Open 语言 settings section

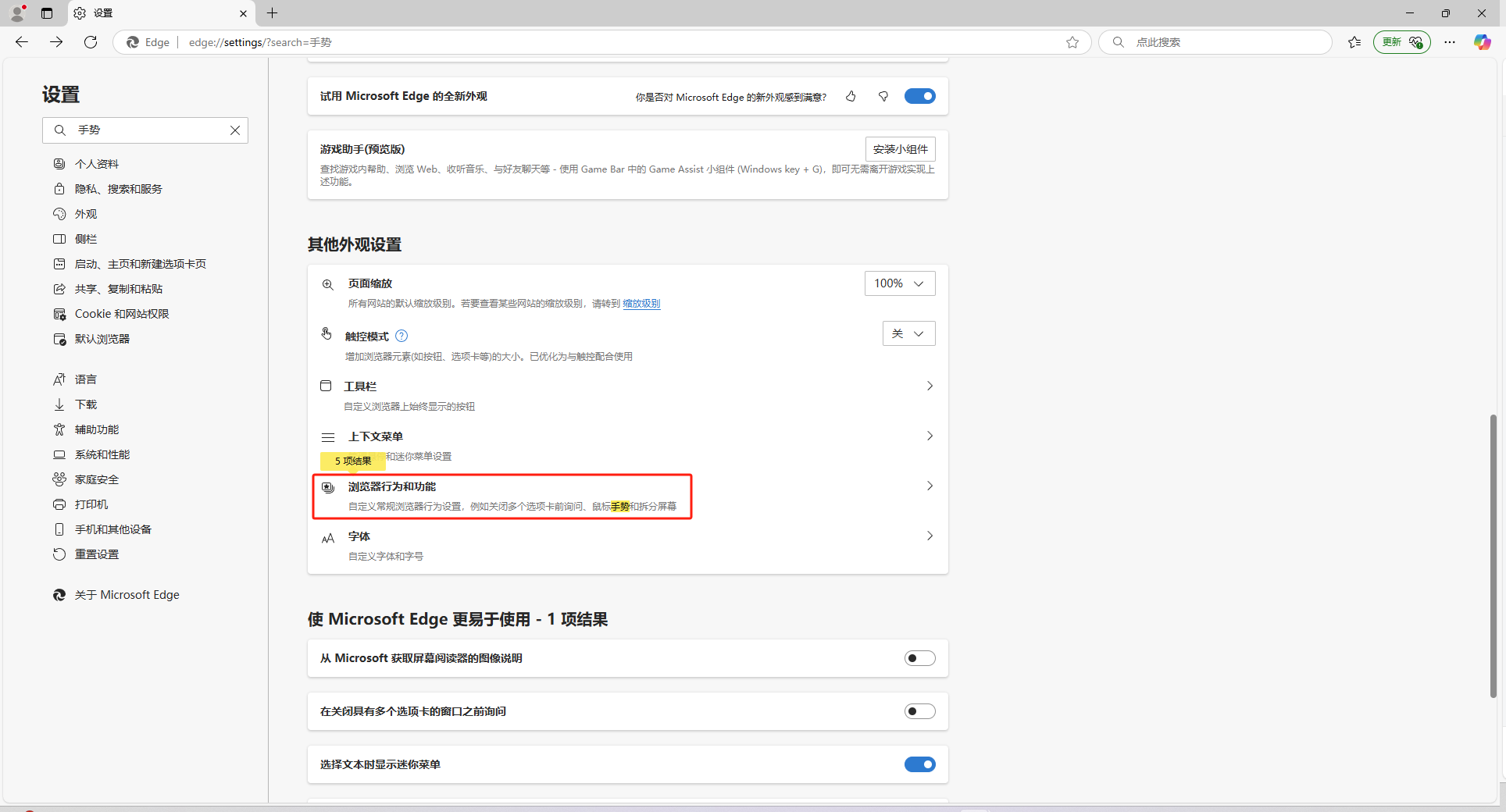pos(86,379)
